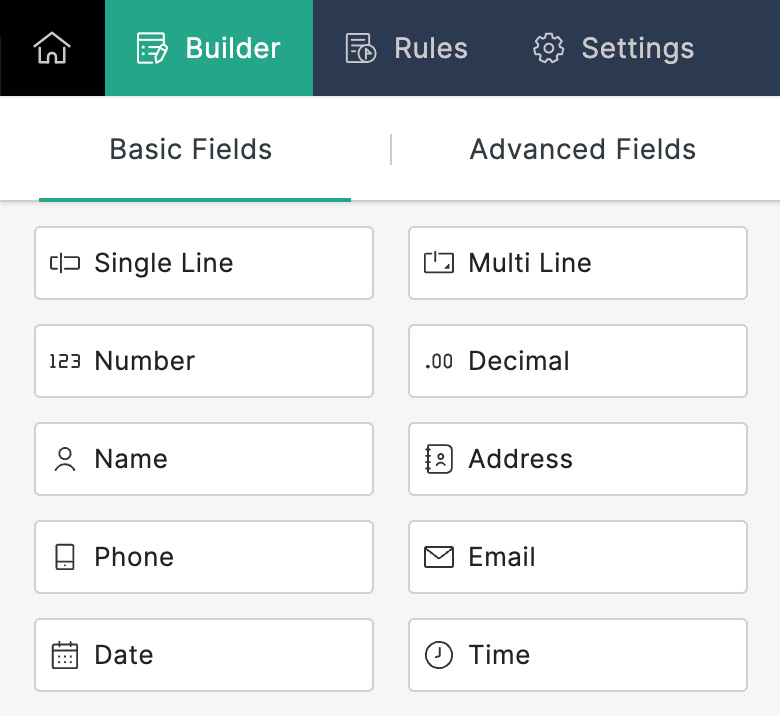Select the Basic Fields tab
Image resolution: width=780 pixels, height=716 pixels.
(x=191, y=150)
